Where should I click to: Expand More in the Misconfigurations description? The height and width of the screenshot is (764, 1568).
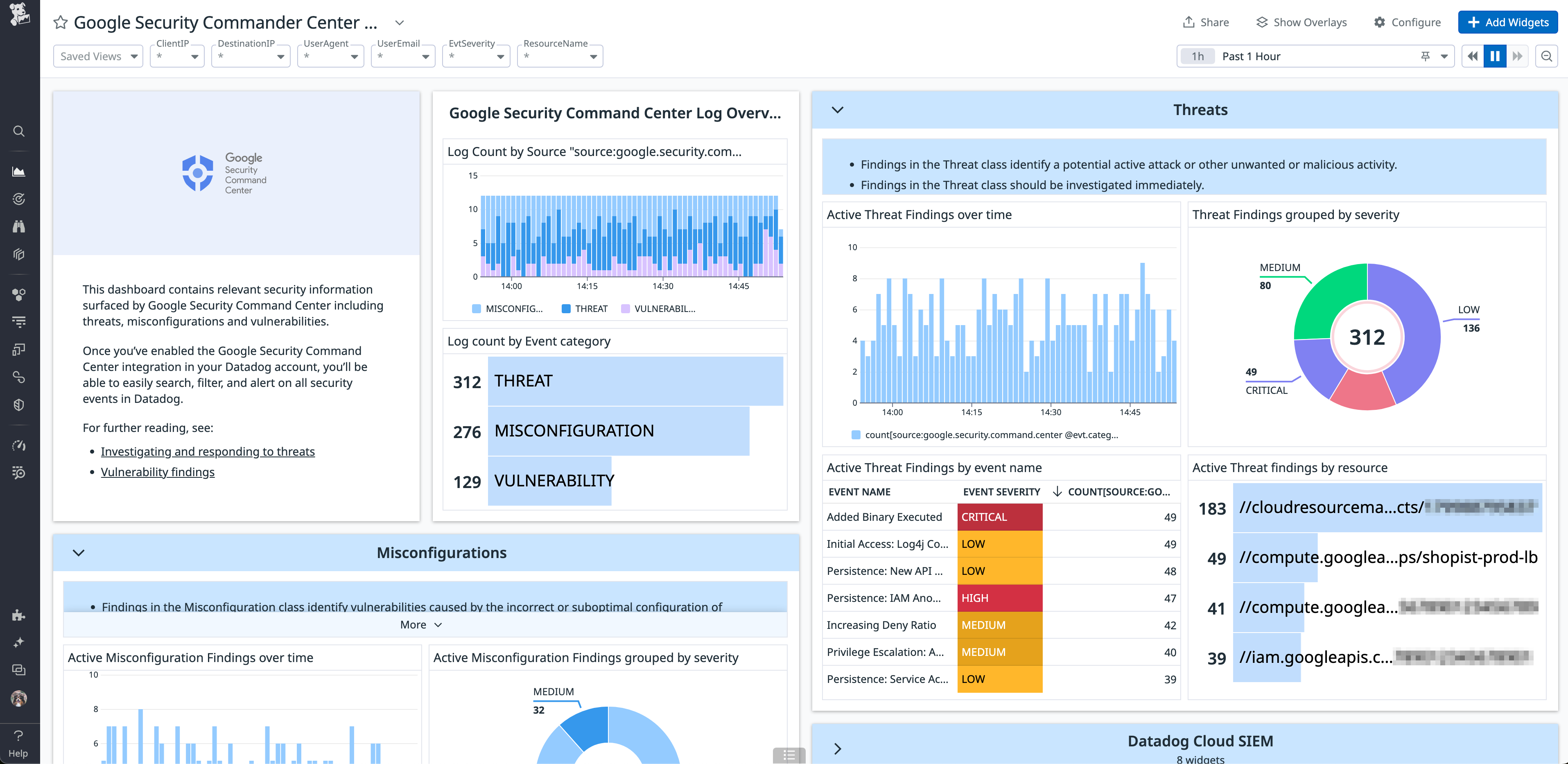tap(420, 624)
